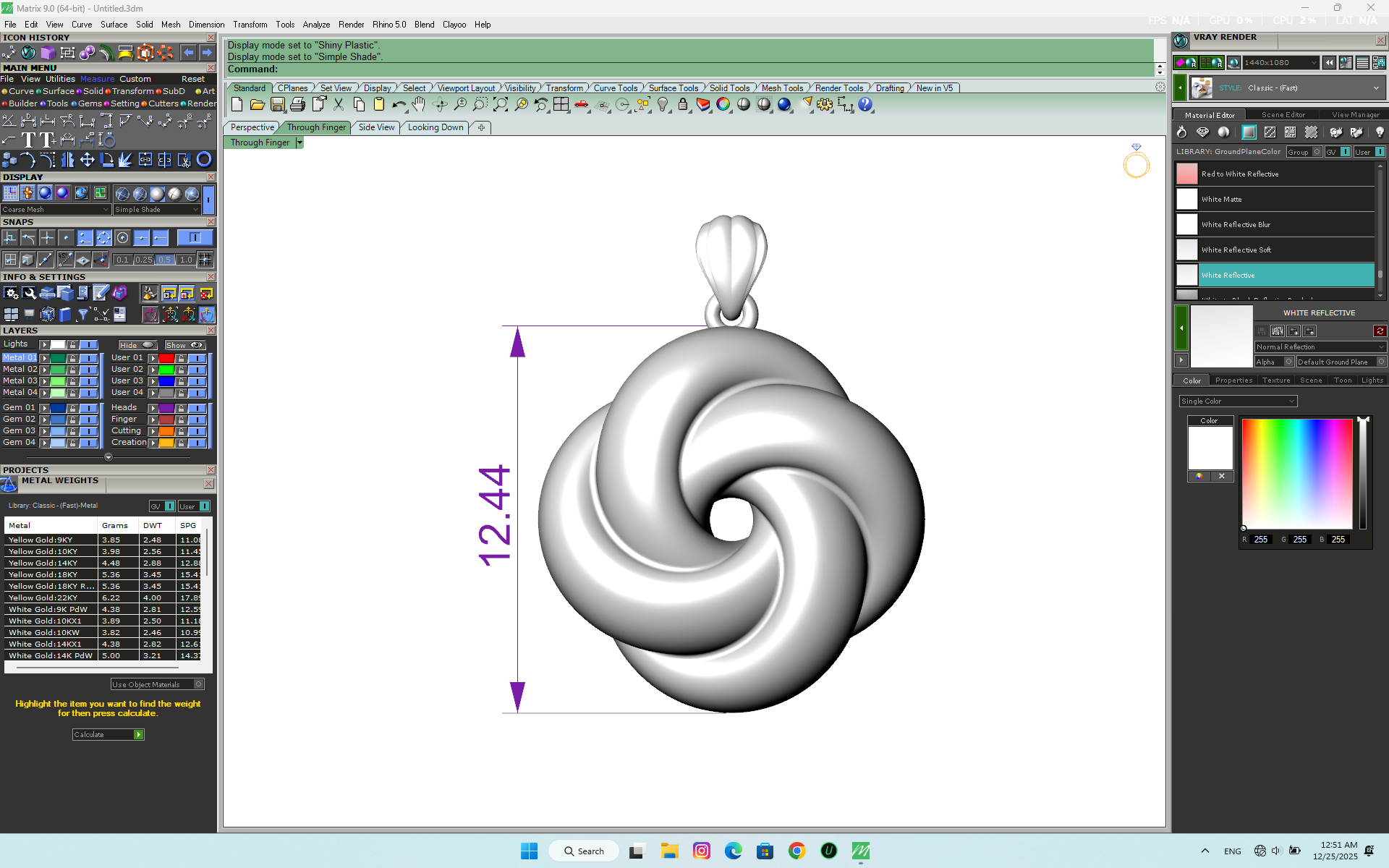Toggle lock on Metal 02 layer
The image size is (1389, 868).
click(x=72, y=370)
